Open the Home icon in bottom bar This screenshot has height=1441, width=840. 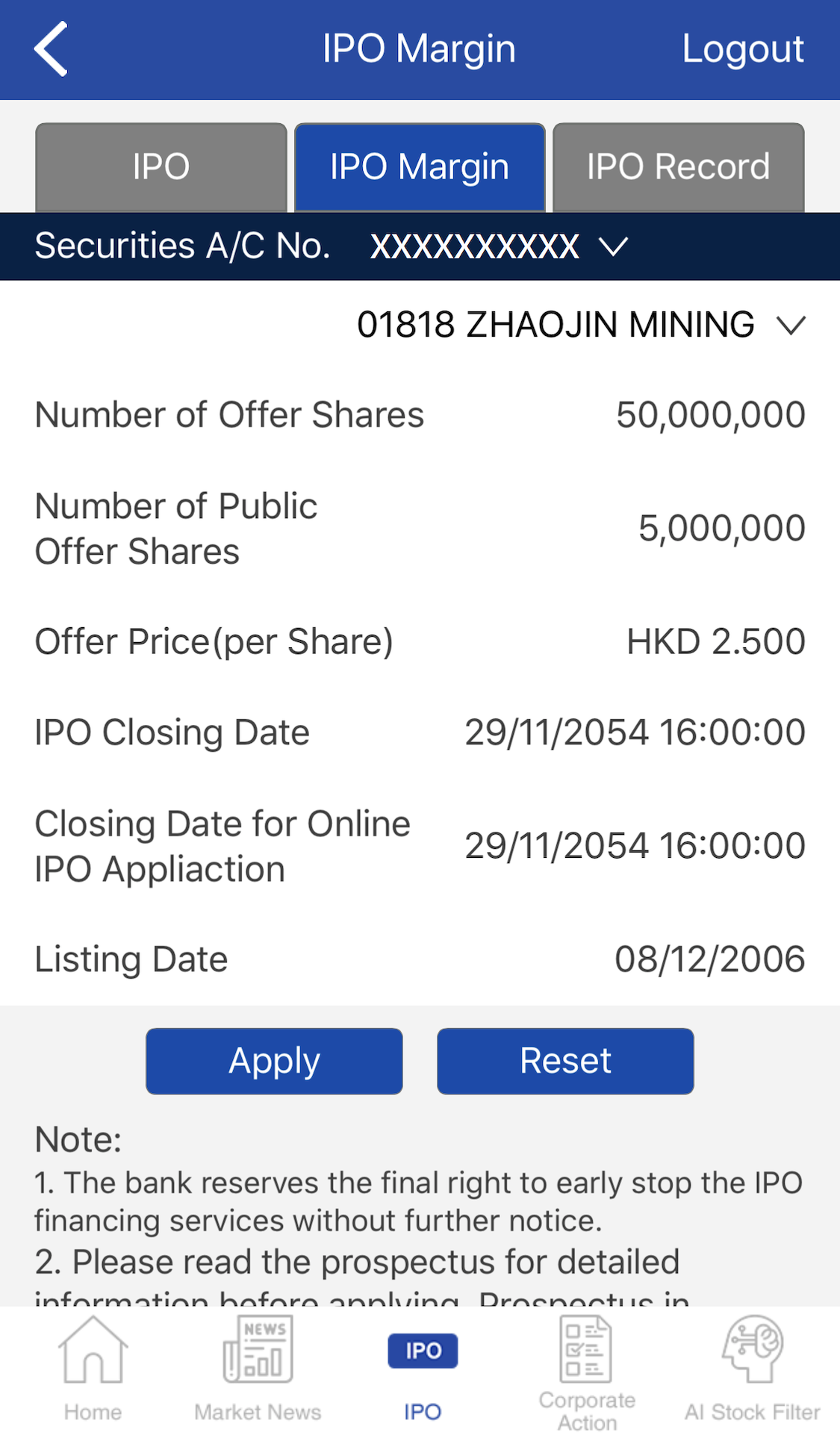point(93,1350)
